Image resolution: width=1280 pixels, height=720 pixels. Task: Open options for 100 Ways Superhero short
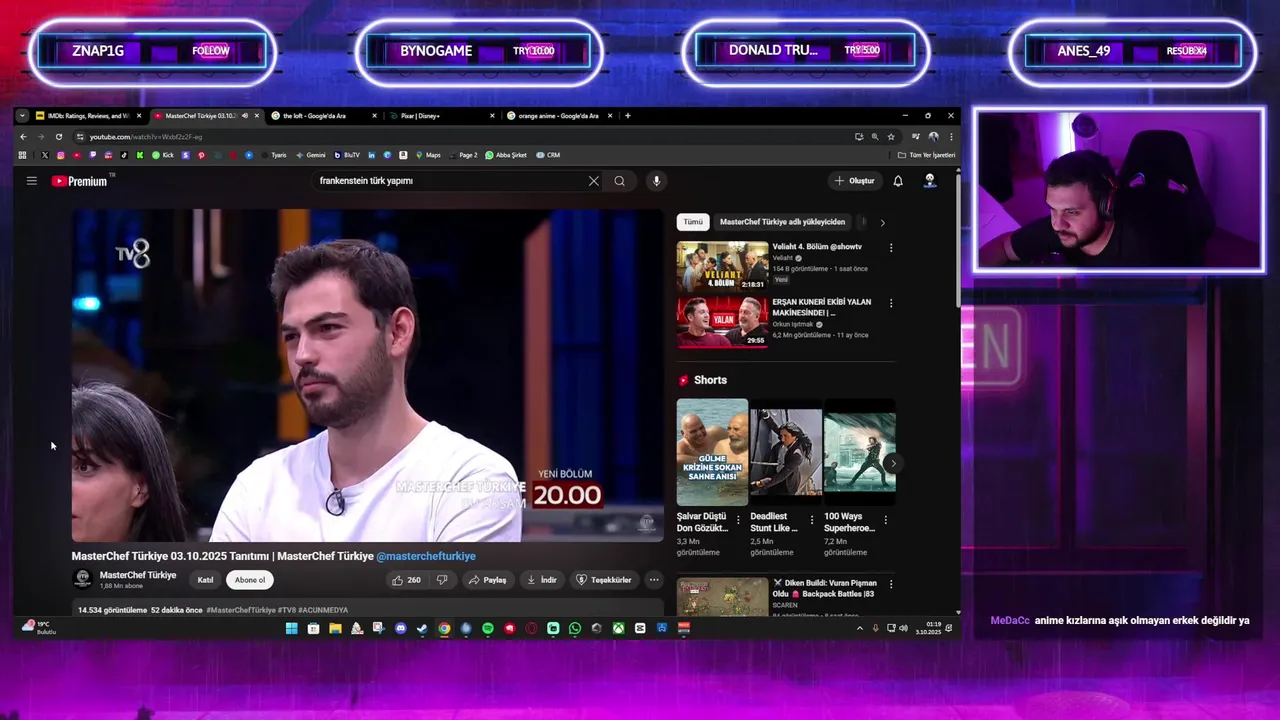[885, 520]
